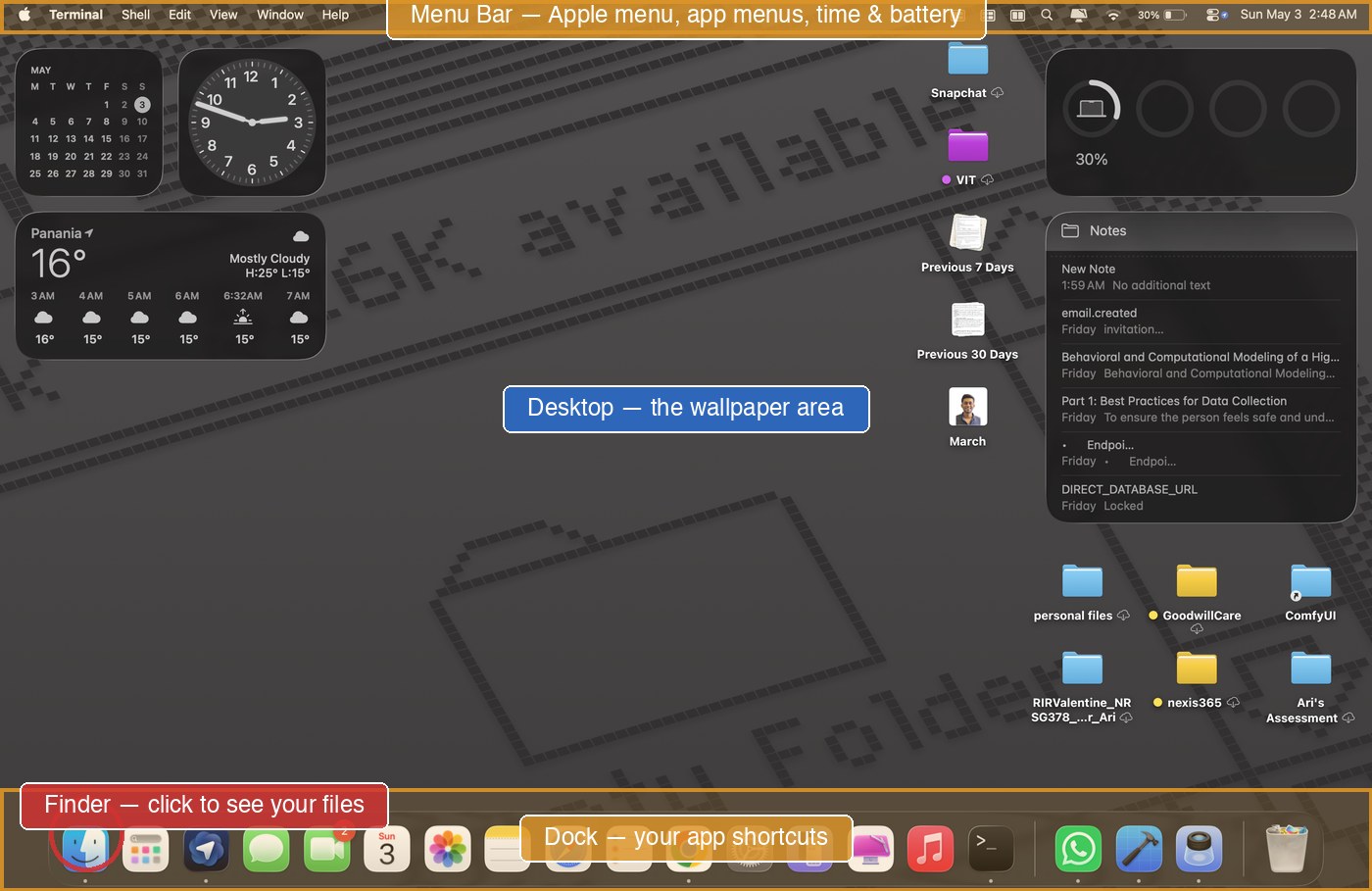
Task: Click the MAY month label in calendar widget
Action: pos(41,71)
